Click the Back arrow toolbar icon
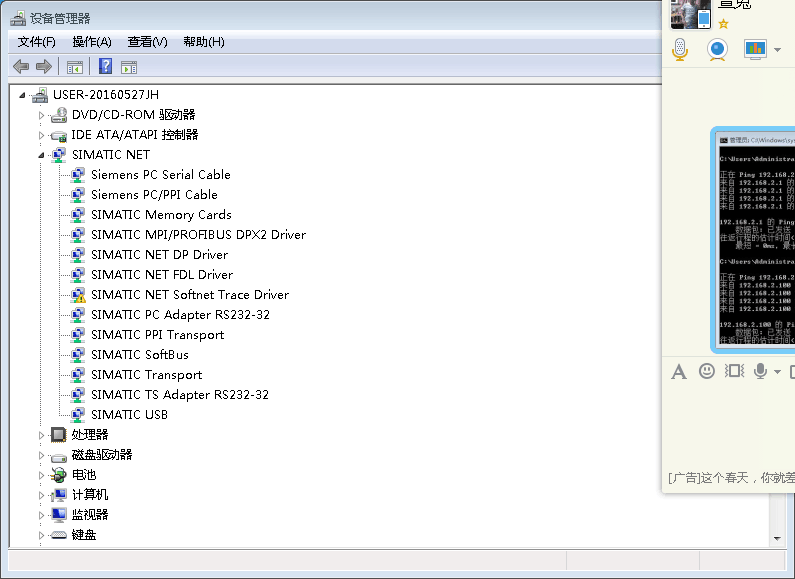This screenshot has height=579, width=795. [x=21, y=66]
